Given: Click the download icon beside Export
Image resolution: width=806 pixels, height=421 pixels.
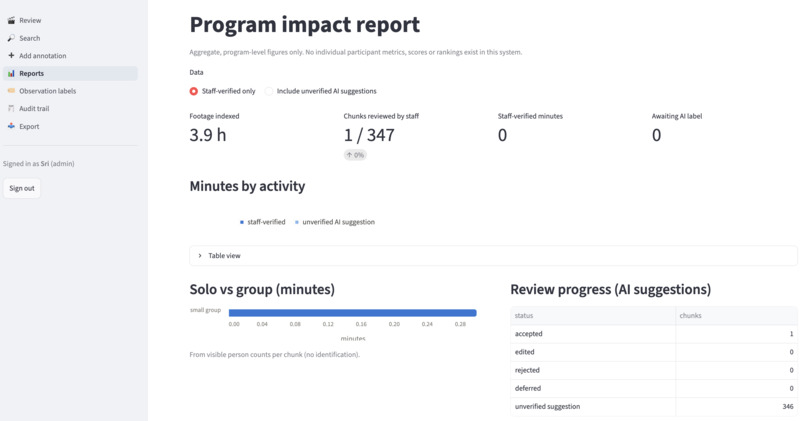Looking at the screenshot, I should [11, 126].
